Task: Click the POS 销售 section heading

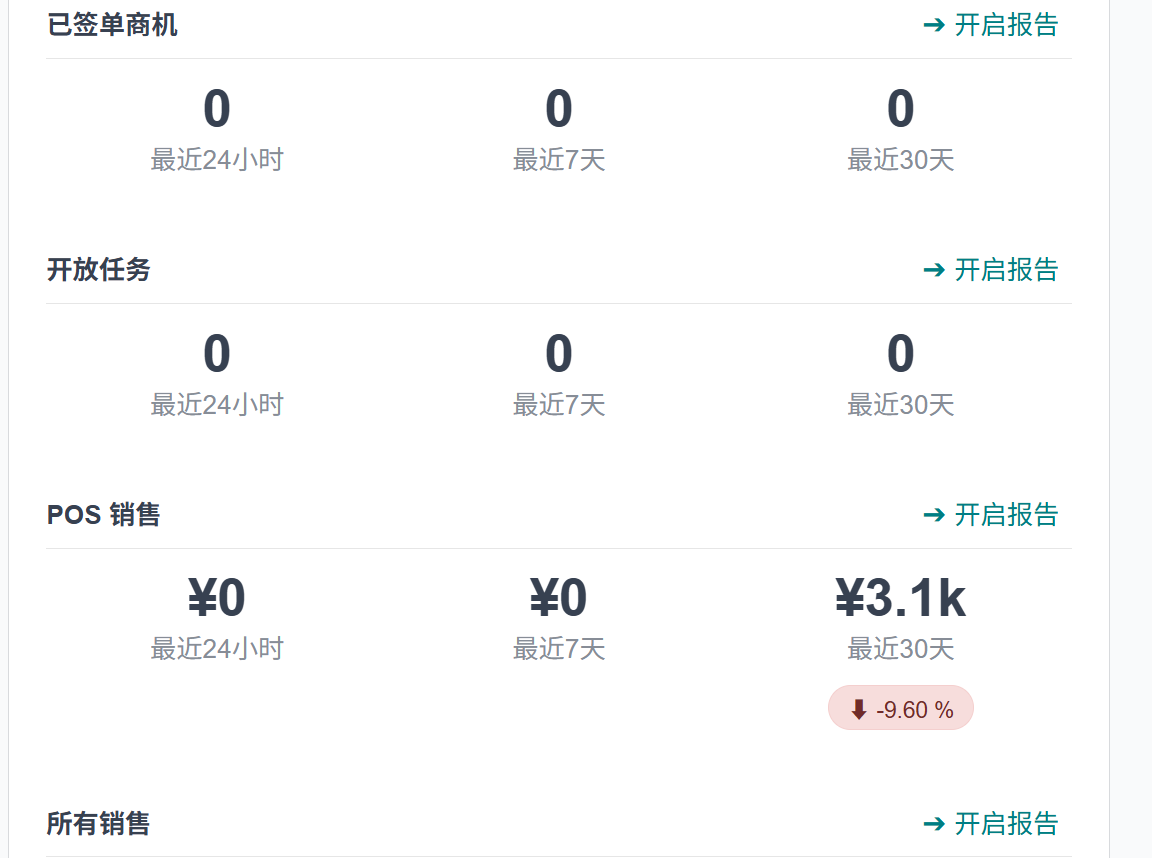Action: coord(104,514)
